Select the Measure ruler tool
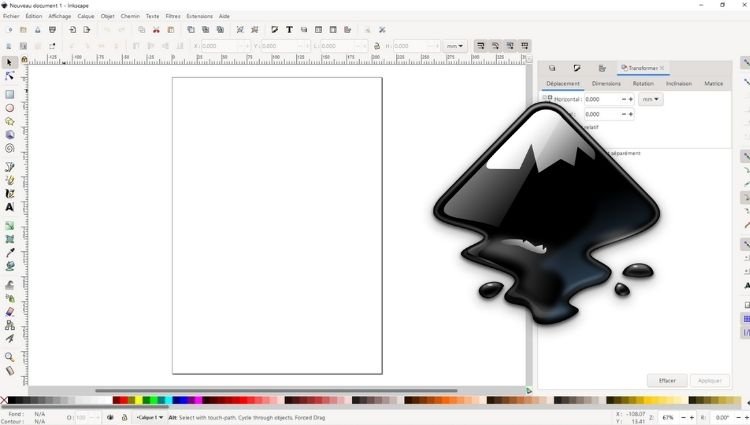This screenshot has height=425, width=750. [x=10, y=371]
